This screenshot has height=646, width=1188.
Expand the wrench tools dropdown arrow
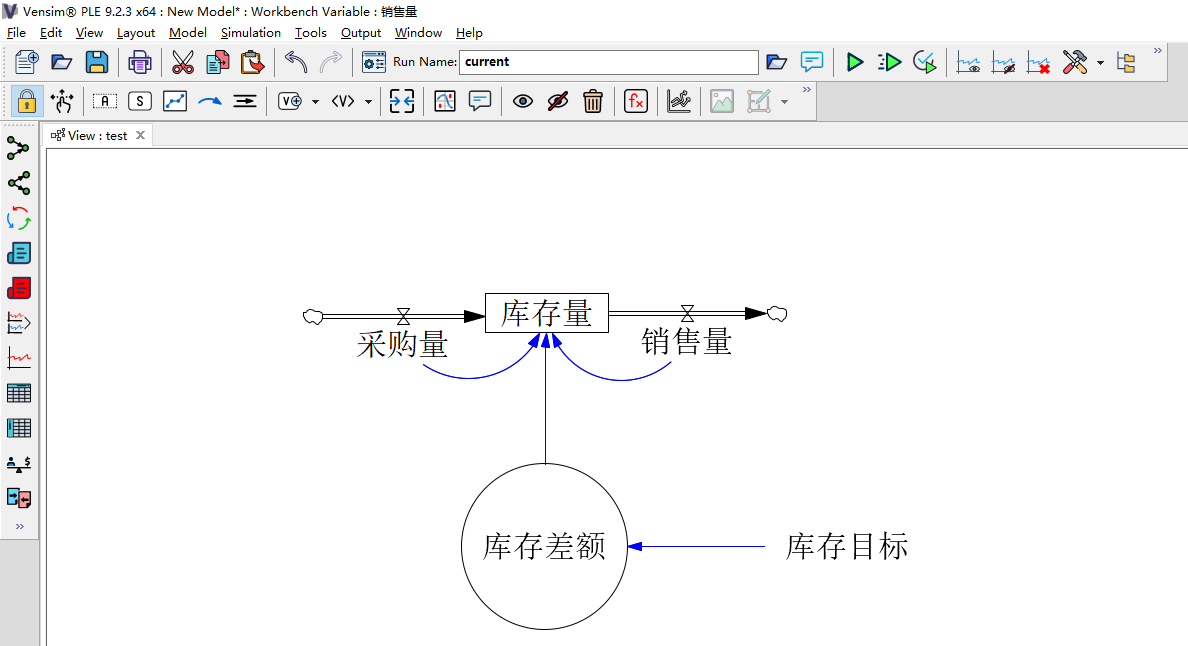1100,63
